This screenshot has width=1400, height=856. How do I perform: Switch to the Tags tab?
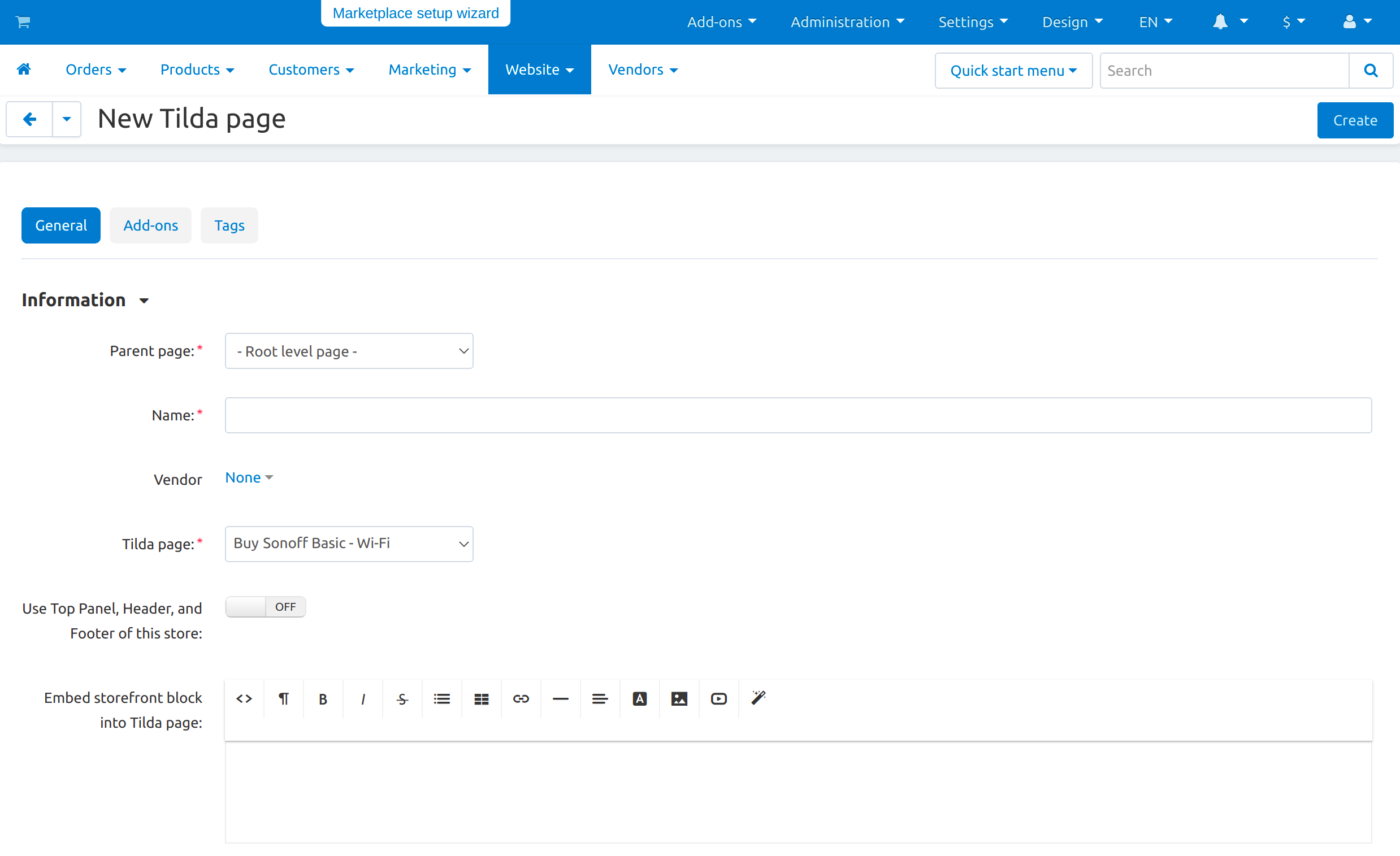coord(229,225)
